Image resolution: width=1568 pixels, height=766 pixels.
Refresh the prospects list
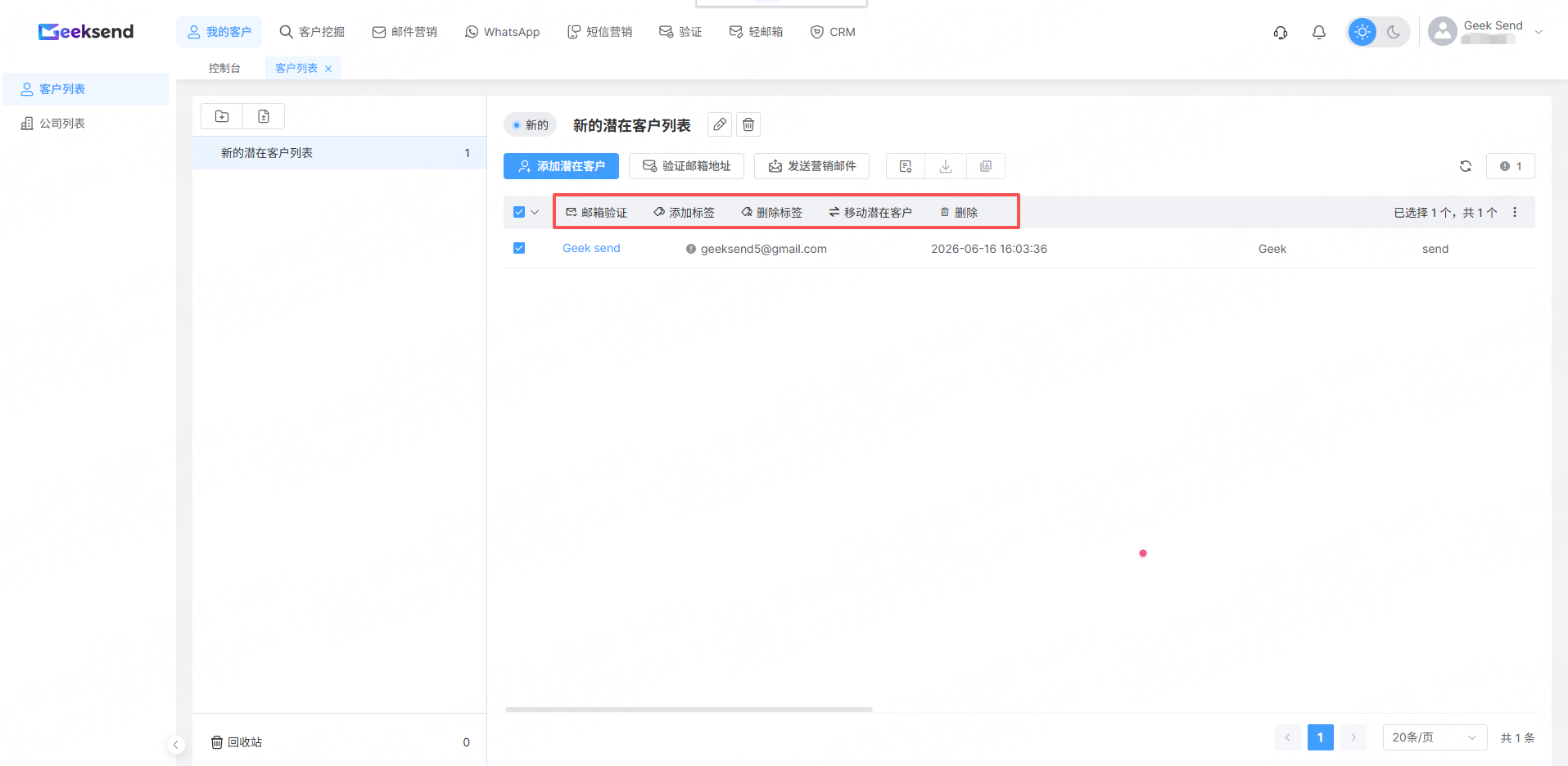pyautogui.click(x=1466, y=166)
